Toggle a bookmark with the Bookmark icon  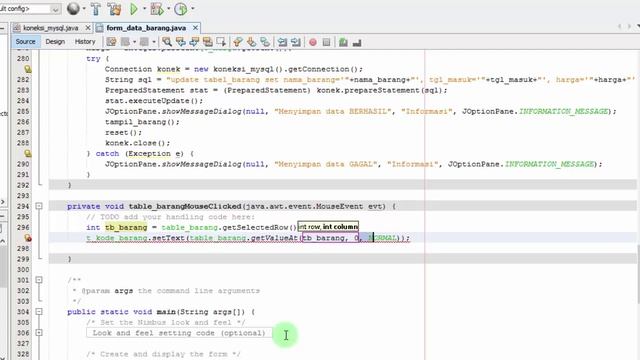[x=265, y=42]
